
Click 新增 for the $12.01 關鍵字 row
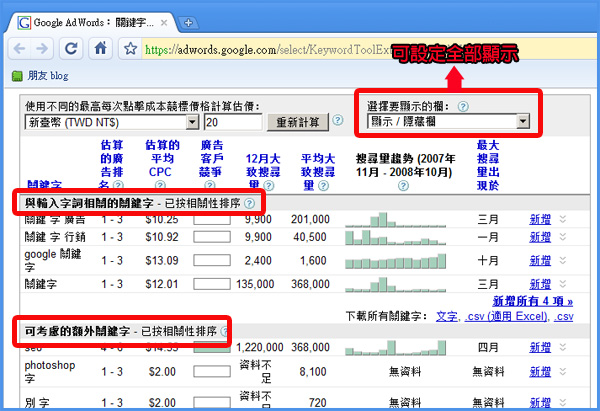[x=540, y=284]
